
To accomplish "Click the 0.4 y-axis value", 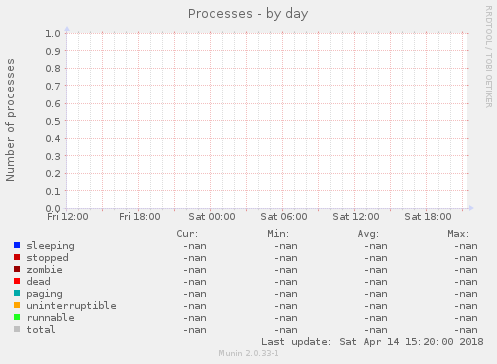I will coord(53,138).
